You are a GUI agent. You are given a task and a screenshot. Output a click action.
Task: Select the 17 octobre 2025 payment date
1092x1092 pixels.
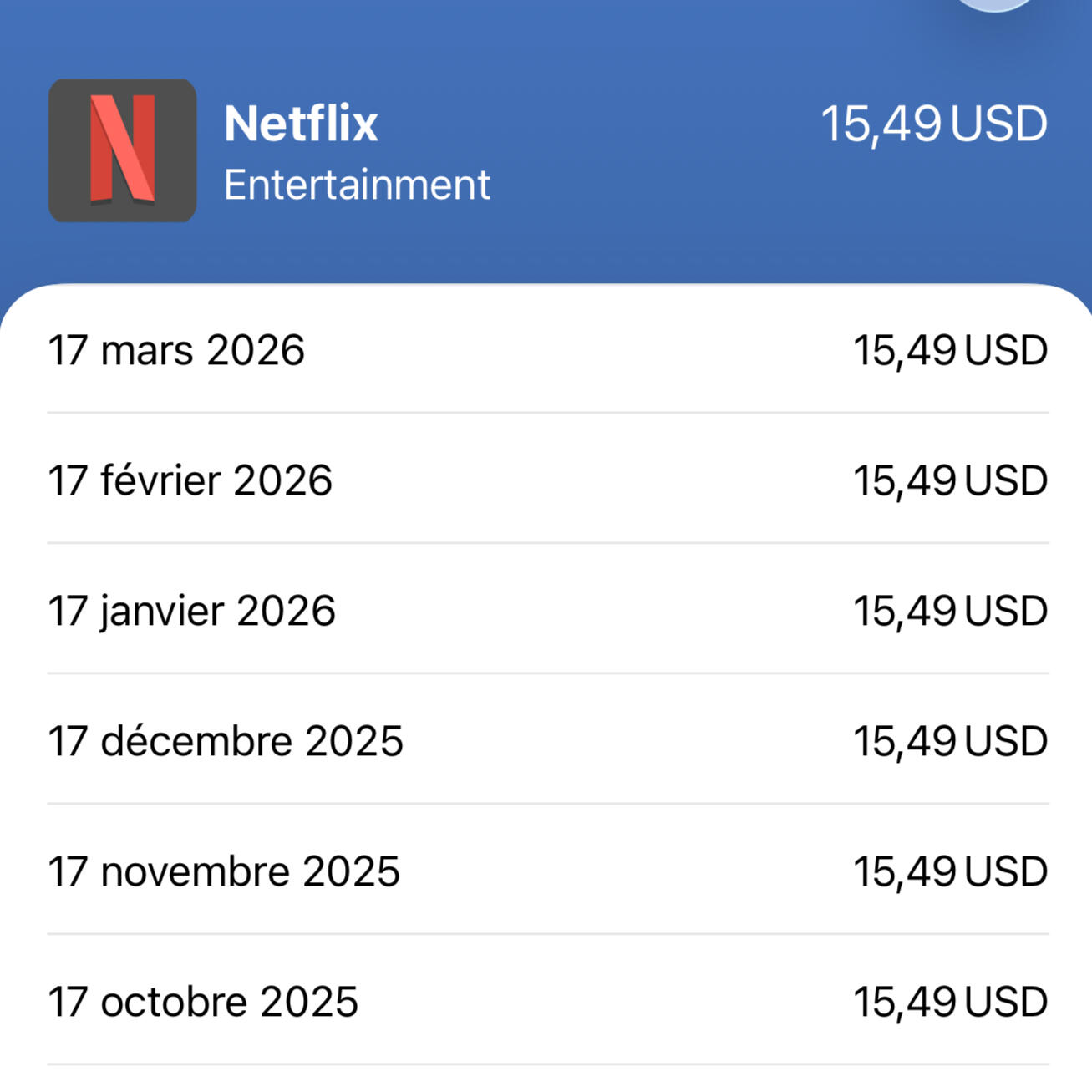[x=203, y=1002]
